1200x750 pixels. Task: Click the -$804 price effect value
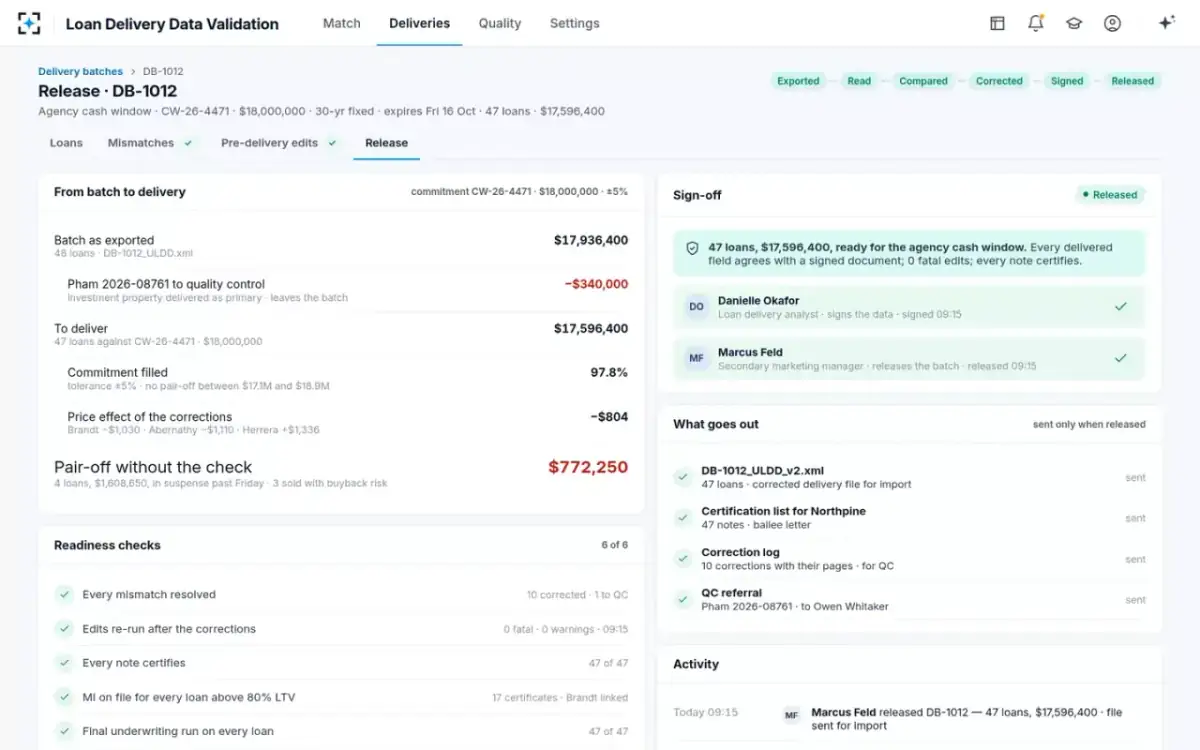[x=609, y=416]
